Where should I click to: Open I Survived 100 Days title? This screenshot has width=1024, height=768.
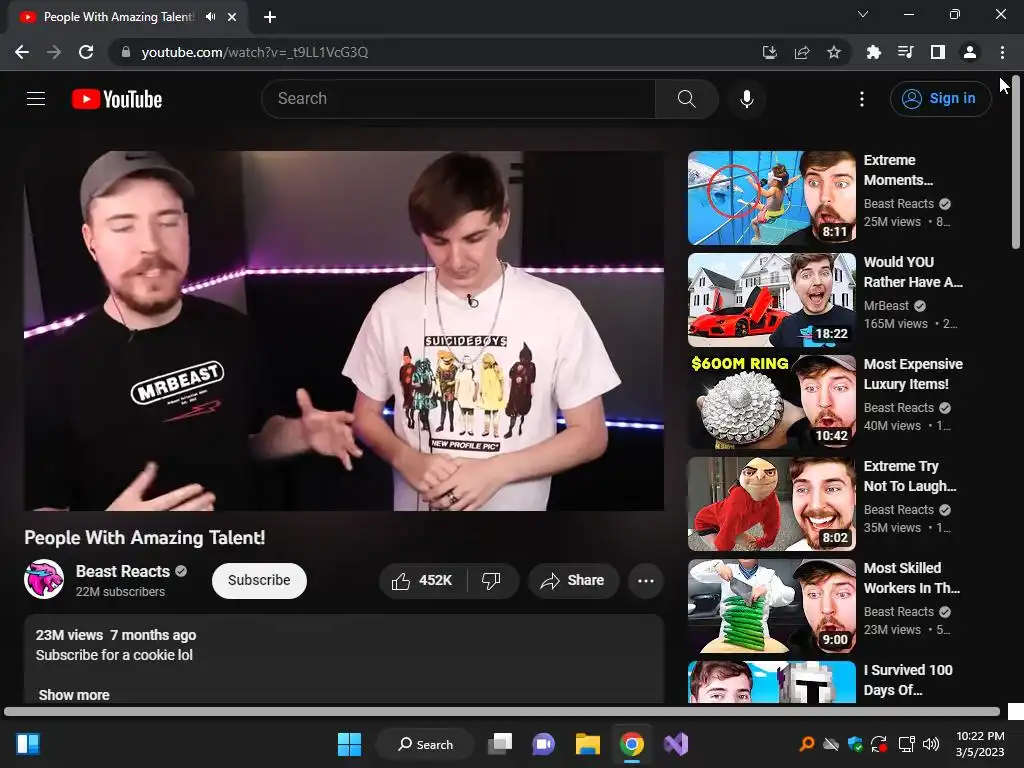(x=908, y=680)
